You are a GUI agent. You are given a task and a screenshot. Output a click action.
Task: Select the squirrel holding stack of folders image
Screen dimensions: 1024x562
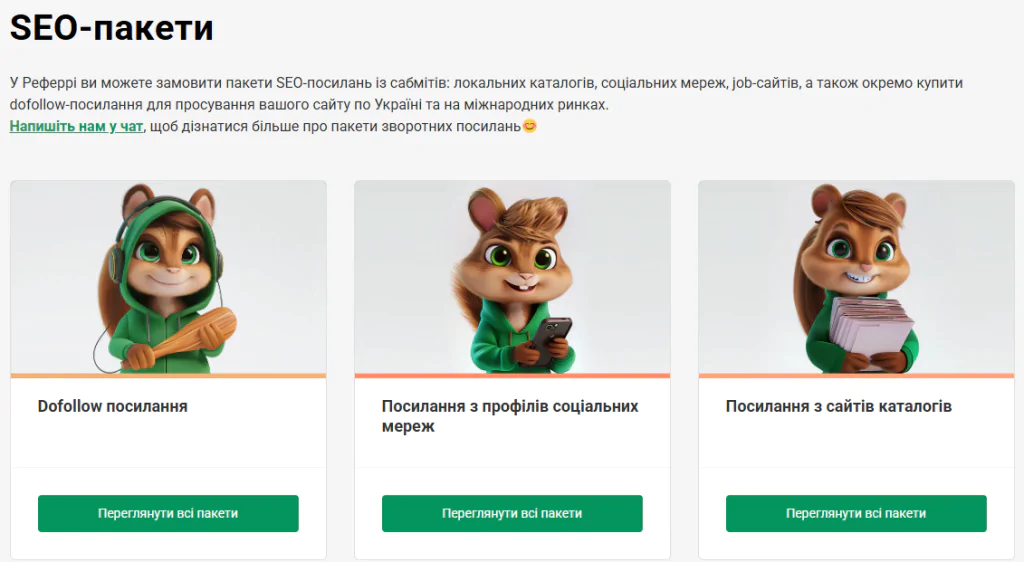pos(856,277)
